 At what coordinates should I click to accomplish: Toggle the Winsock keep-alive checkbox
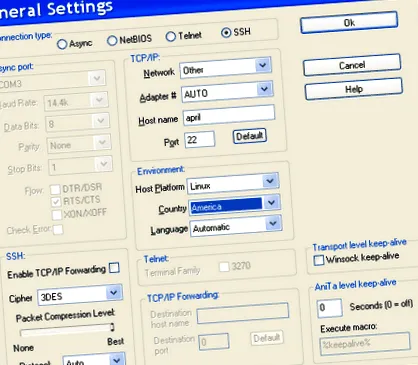pyautogui.click(x=319, y=260)
